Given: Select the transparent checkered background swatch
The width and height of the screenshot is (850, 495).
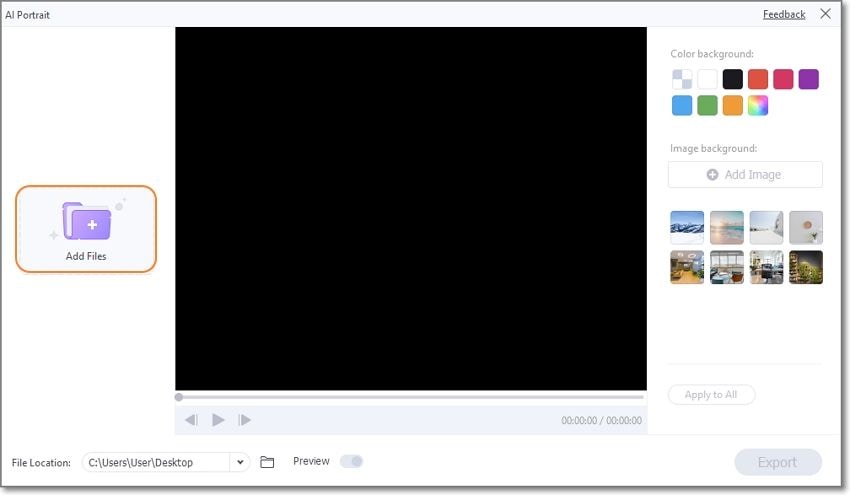Looking at the screenshot, I should pyautogui.click(x=682, y=79).
